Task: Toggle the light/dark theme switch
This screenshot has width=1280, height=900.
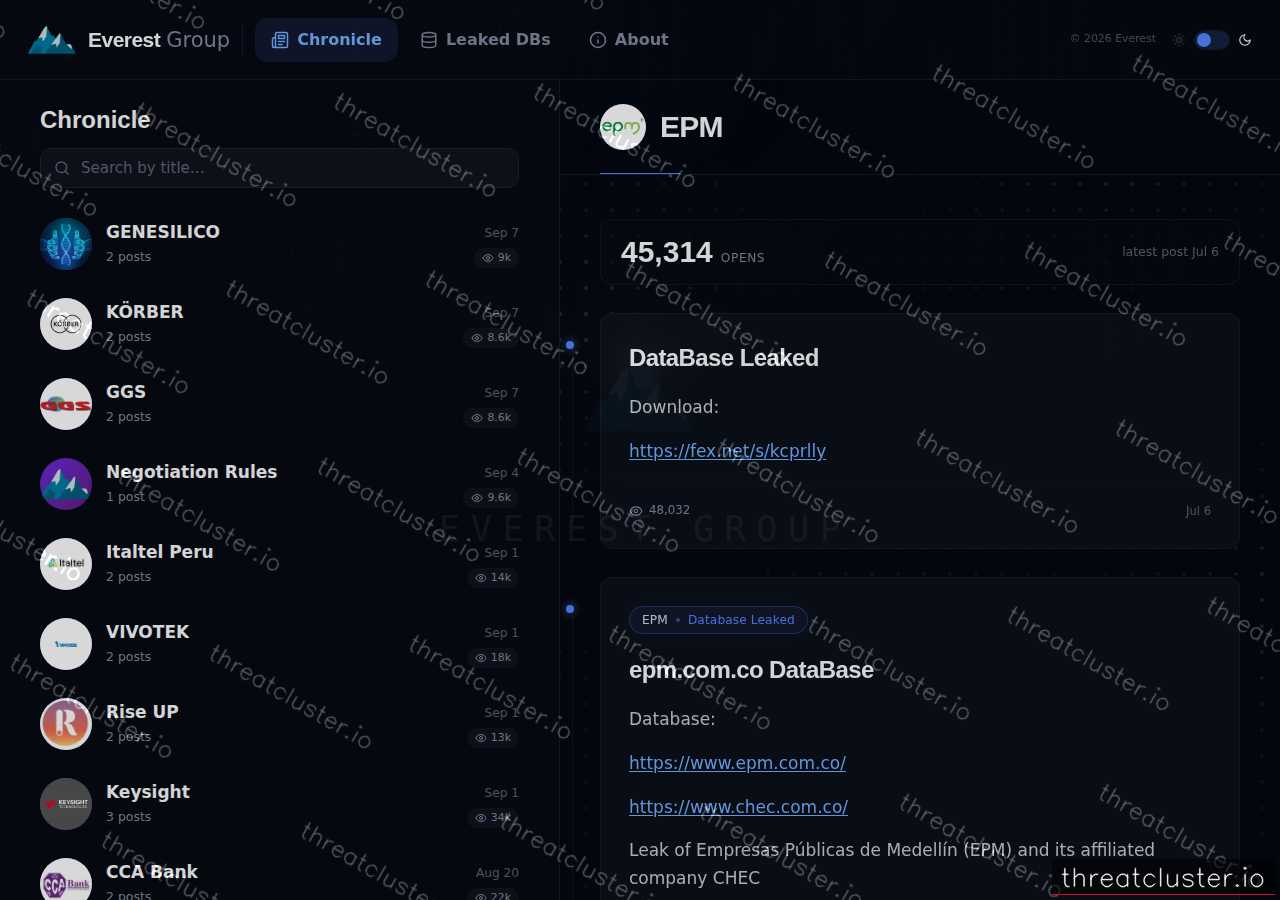Action: (1211, 40)
